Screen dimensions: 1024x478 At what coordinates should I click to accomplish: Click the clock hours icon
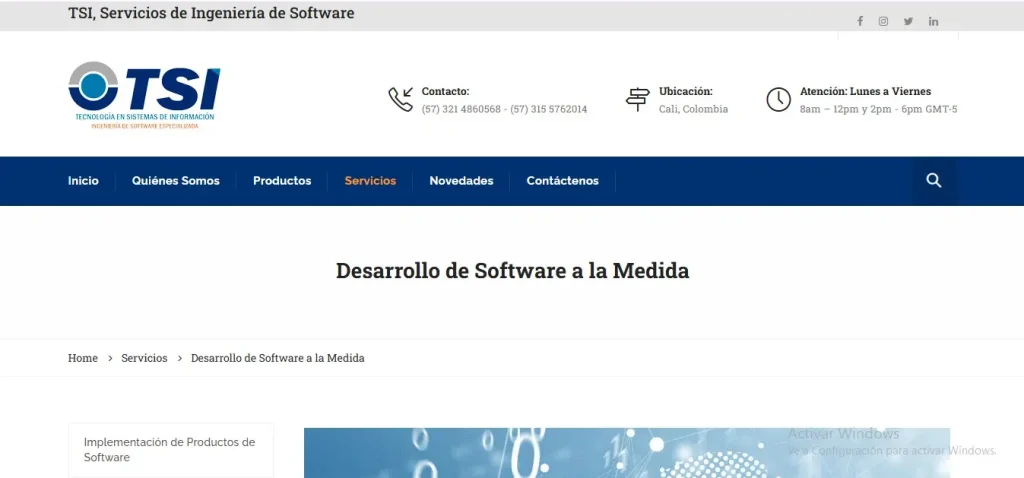pos(778,99)
